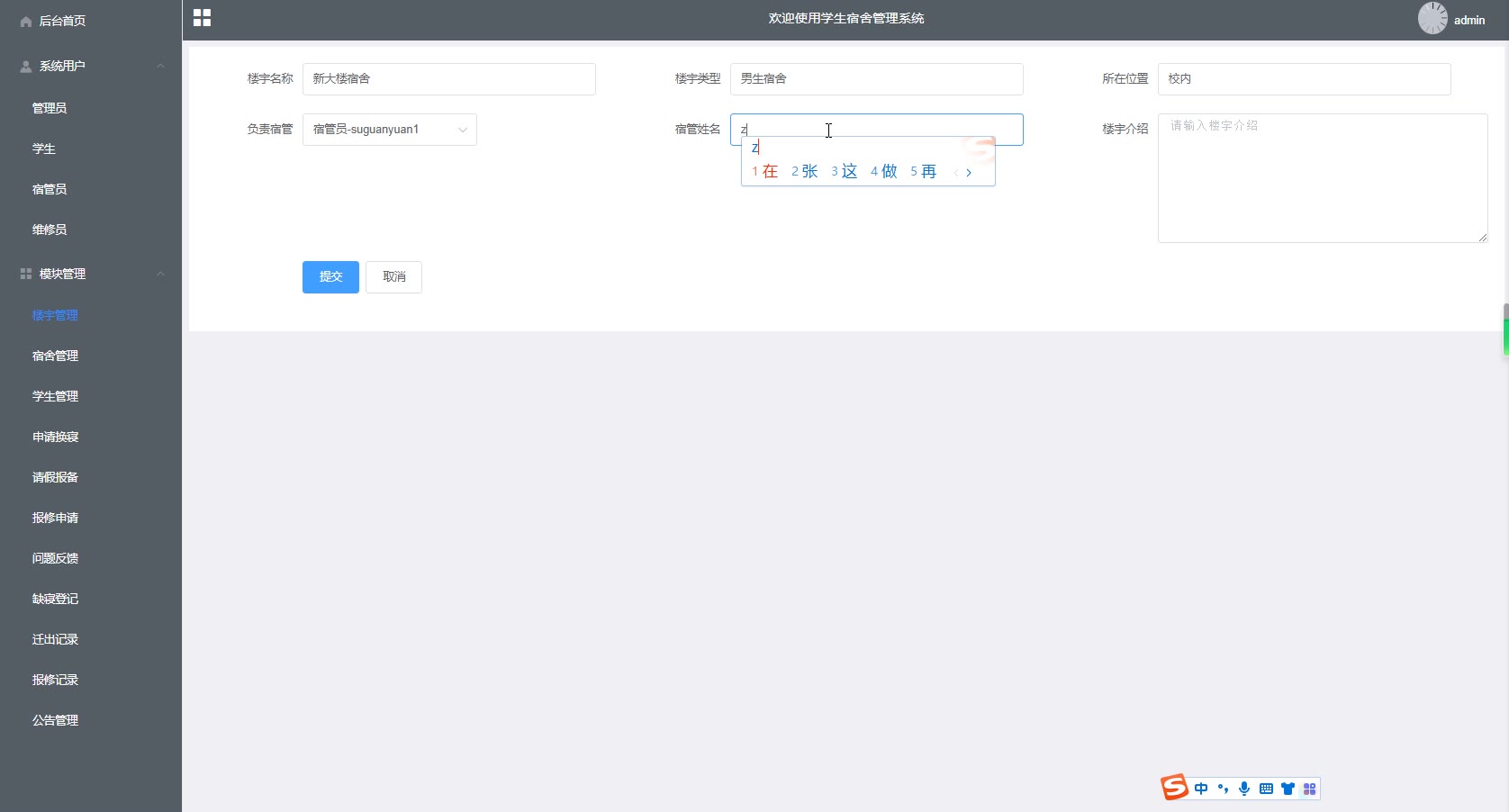Screen dimensions: 1509x812
Task: Click the admin username in header
Action: pyautogui.click(x=1469, y=20)
